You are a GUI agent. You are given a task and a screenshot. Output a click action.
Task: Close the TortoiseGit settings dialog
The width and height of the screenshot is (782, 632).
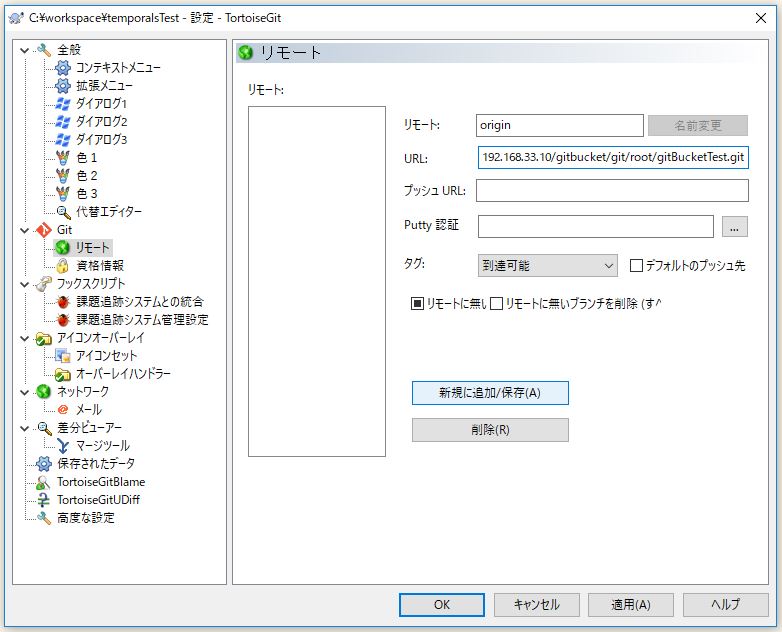pos(761,18)
